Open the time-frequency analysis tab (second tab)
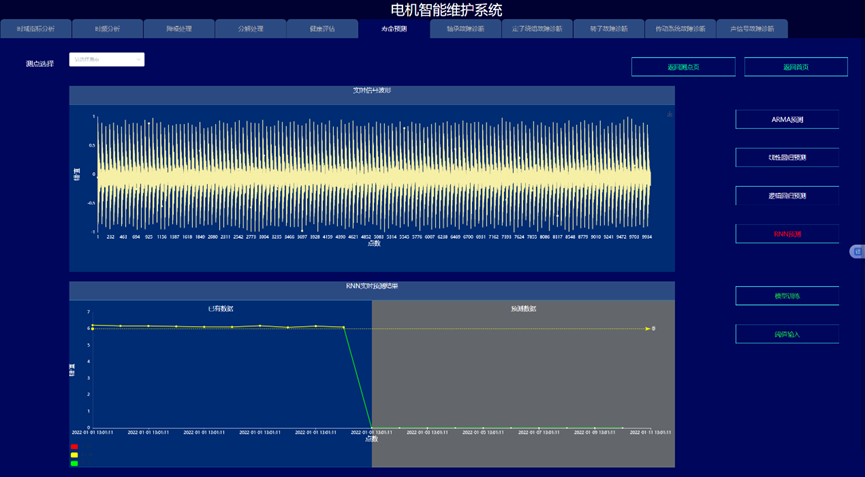Screen dimensions: 865x477 point(107,29)
